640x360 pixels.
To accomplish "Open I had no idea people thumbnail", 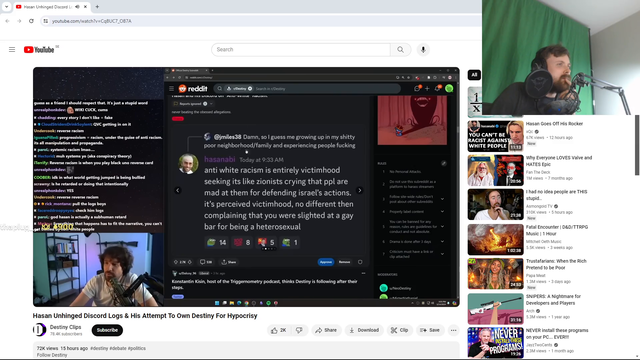I will 496,204.
